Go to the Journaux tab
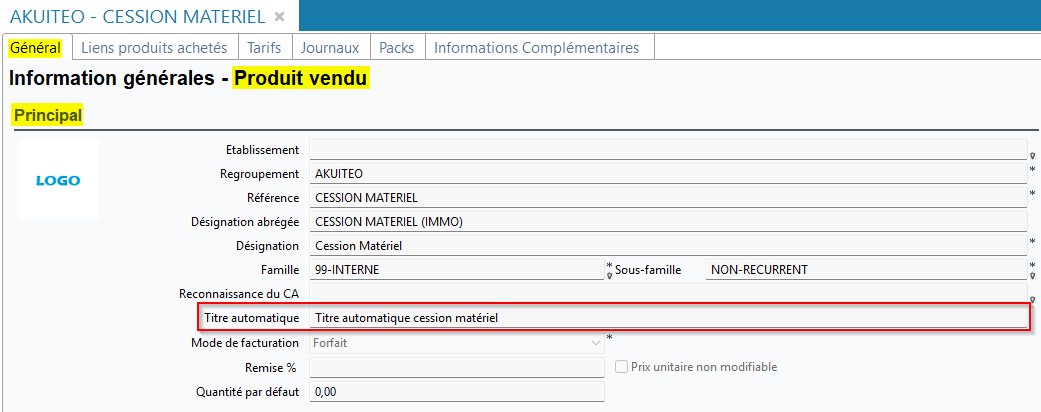This screenshot has height=412, width=1041. (330, 48)
